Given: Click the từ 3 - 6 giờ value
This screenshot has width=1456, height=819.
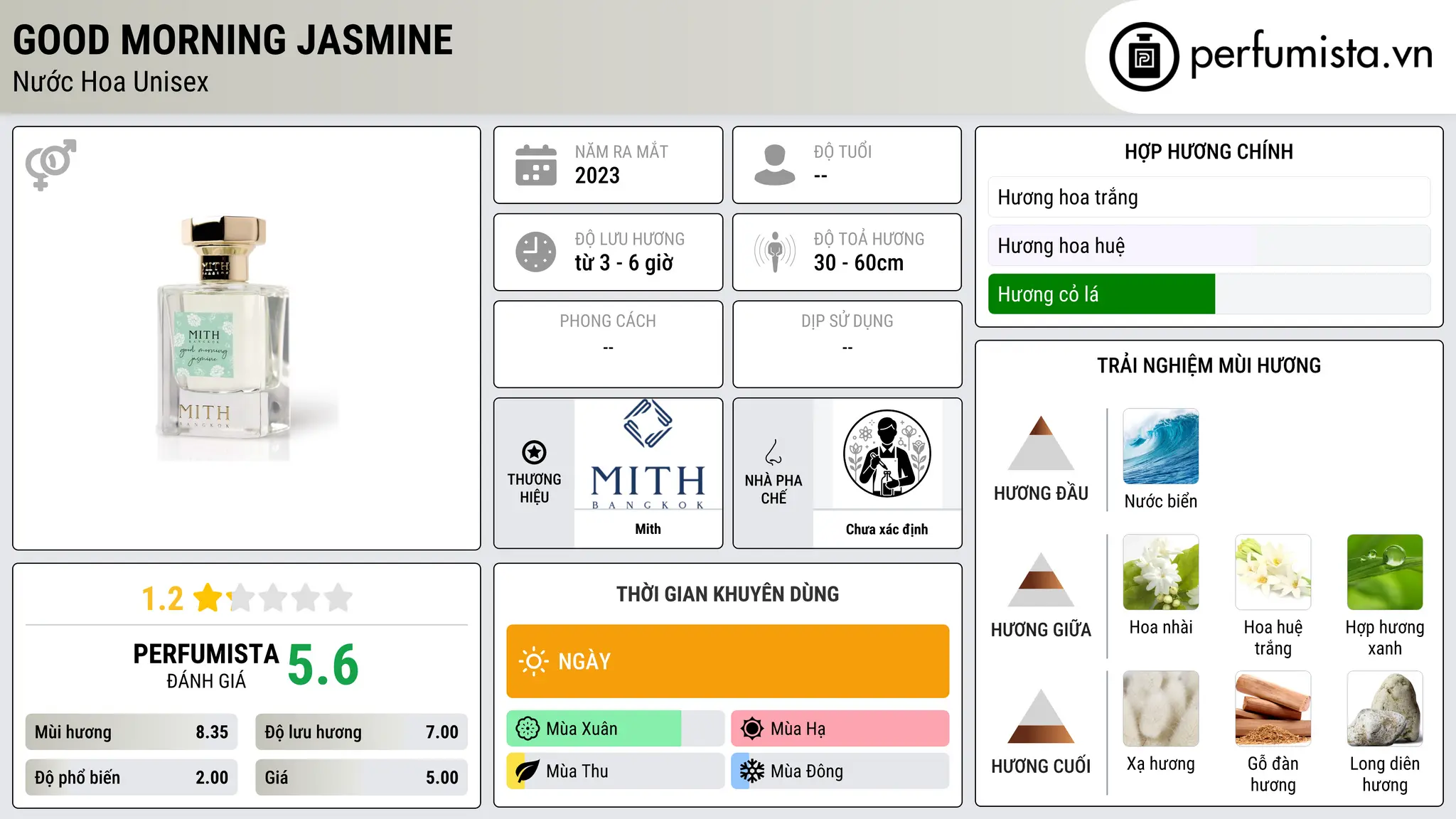Looking at the screenshot, I should coord(623,263).
